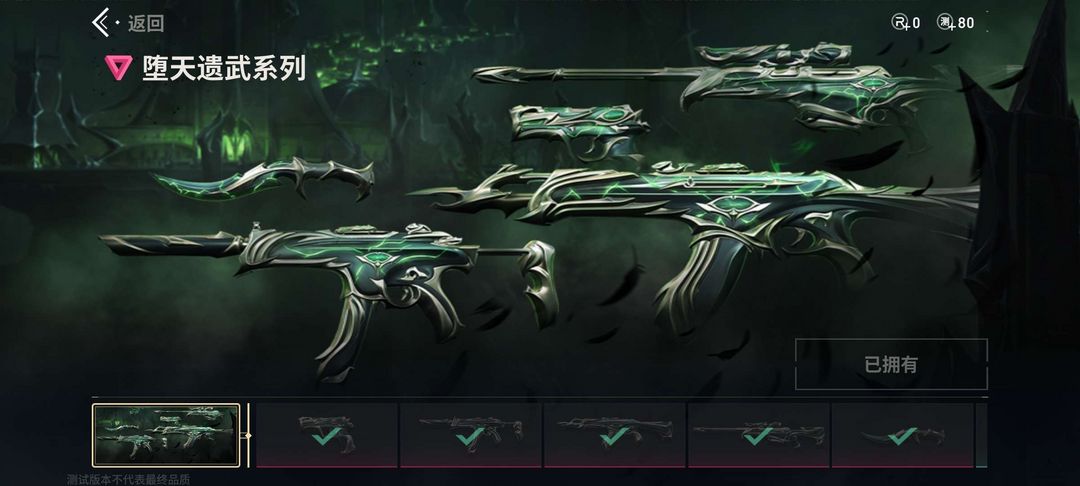Tap the 测 test currency top-up icon
The height and width of the screenshot is (486, 1080).
tap(946, 22)
